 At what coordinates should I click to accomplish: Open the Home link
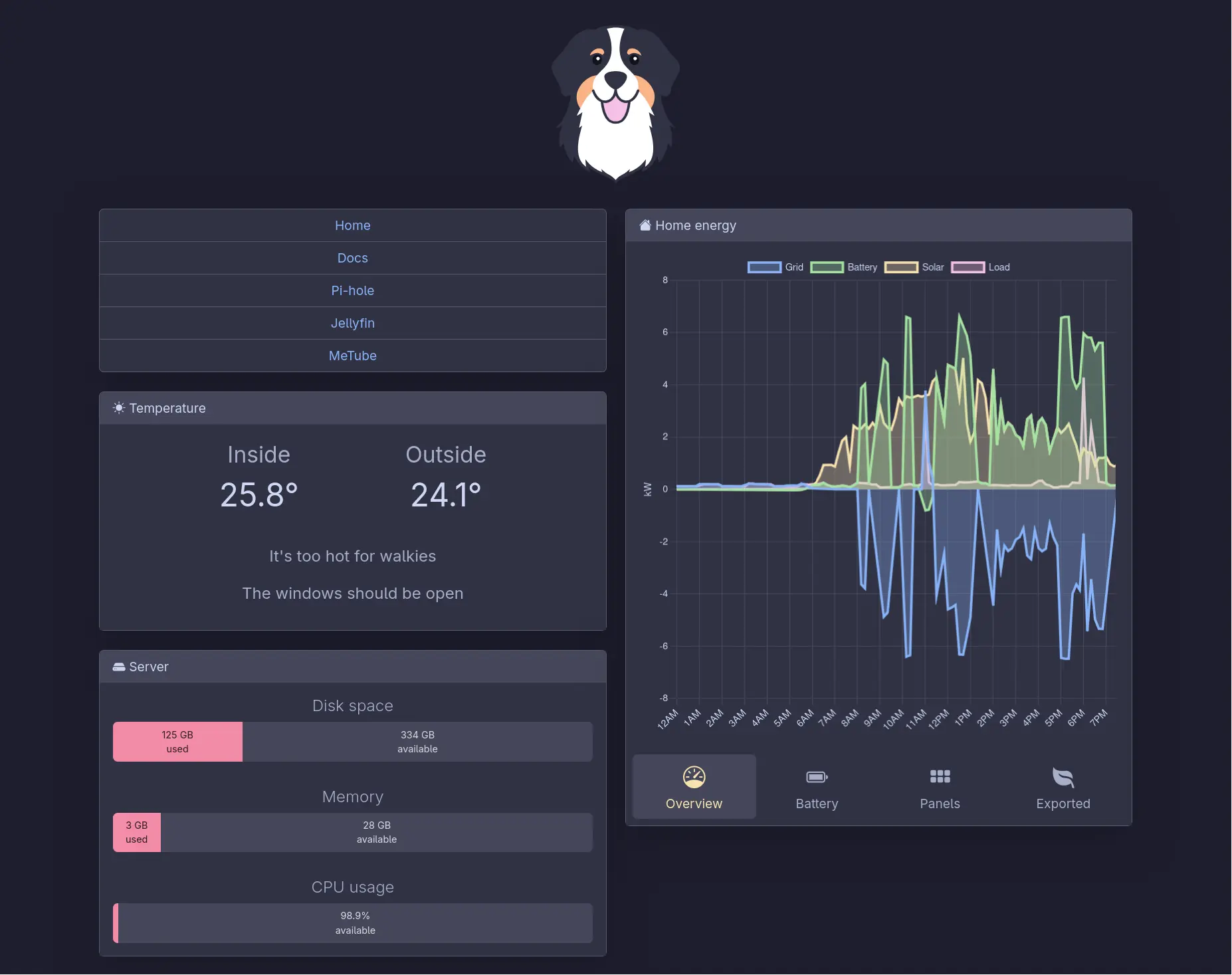353,225
